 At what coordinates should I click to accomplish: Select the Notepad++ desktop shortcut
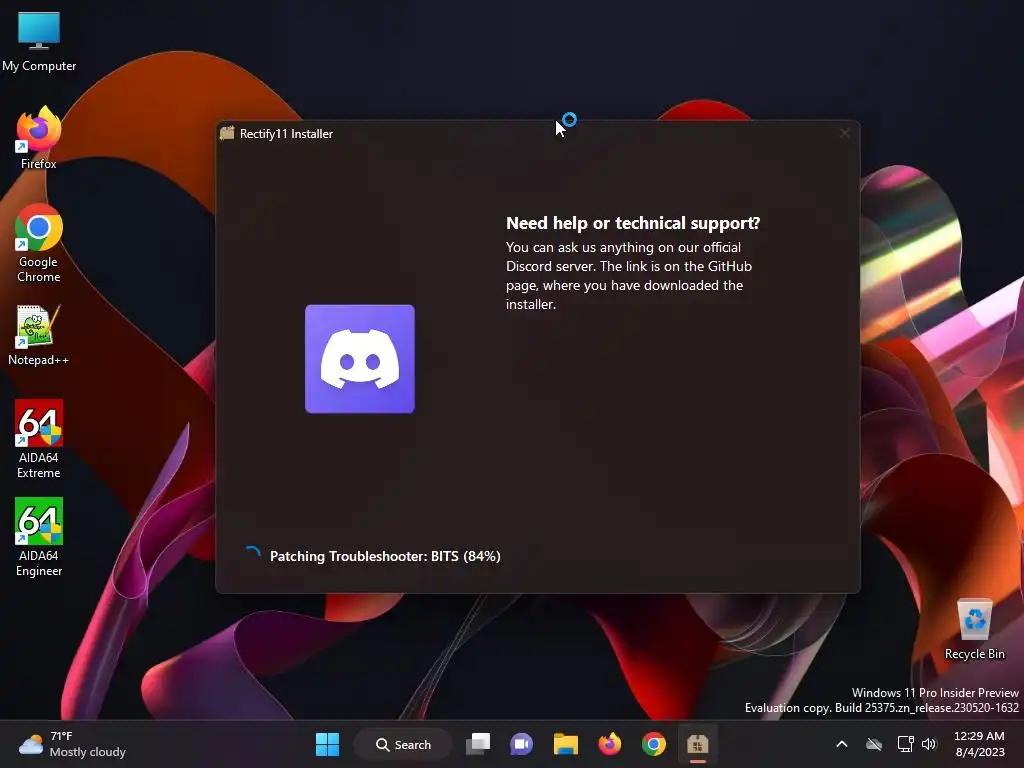point(39,335)
